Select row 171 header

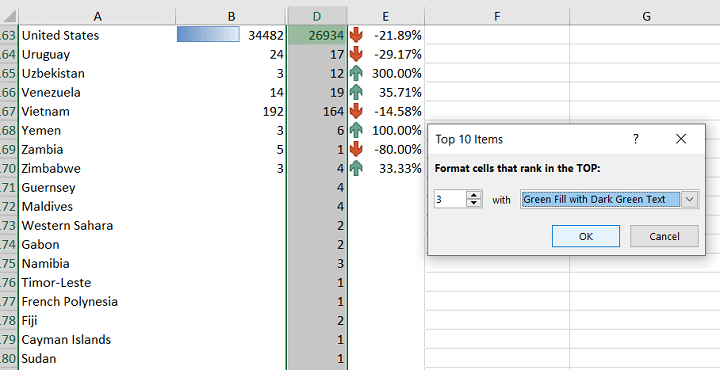click(x=9, y=188)
